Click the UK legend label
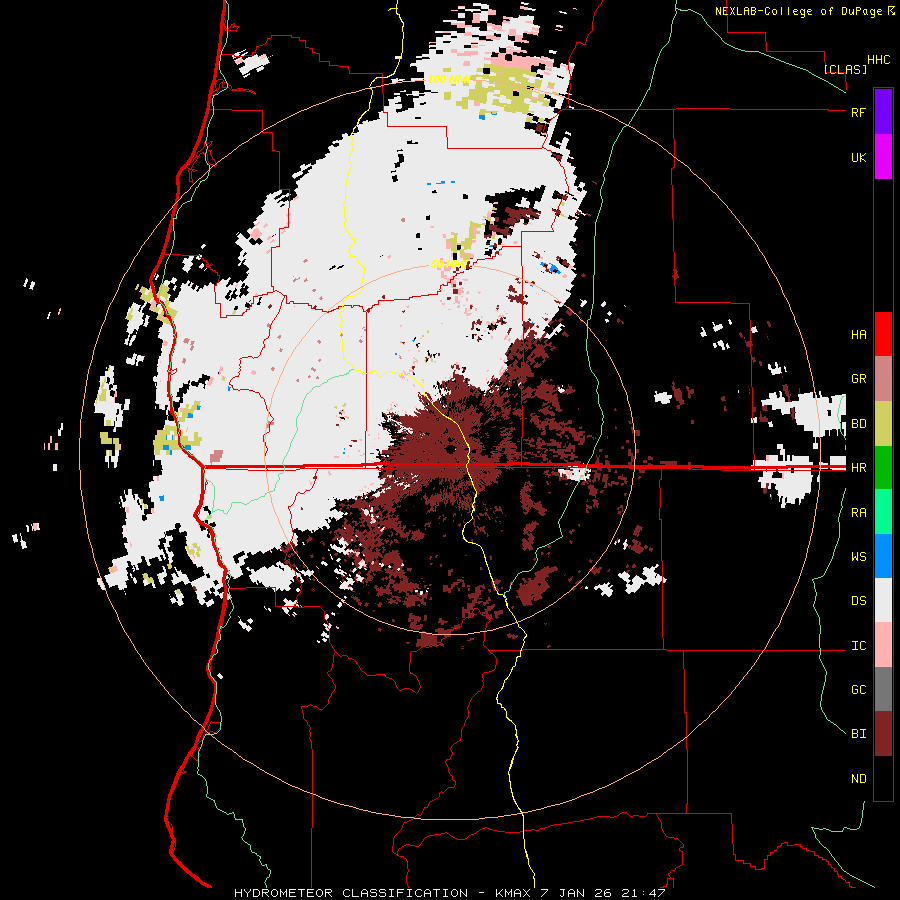 coord(858,157)
